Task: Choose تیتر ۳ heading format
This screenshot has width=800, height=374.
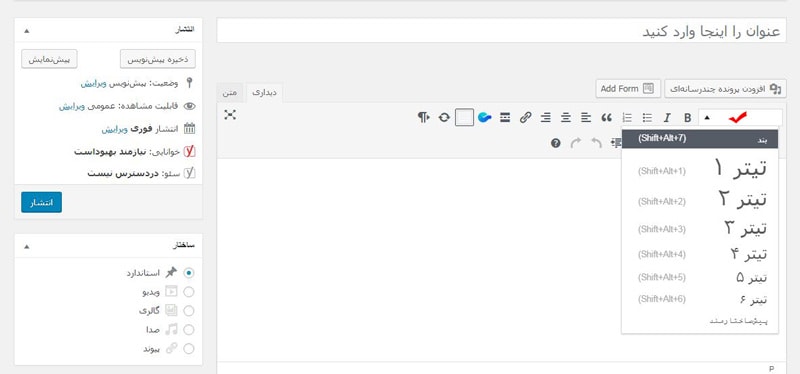Action: [x=700, y=229]
